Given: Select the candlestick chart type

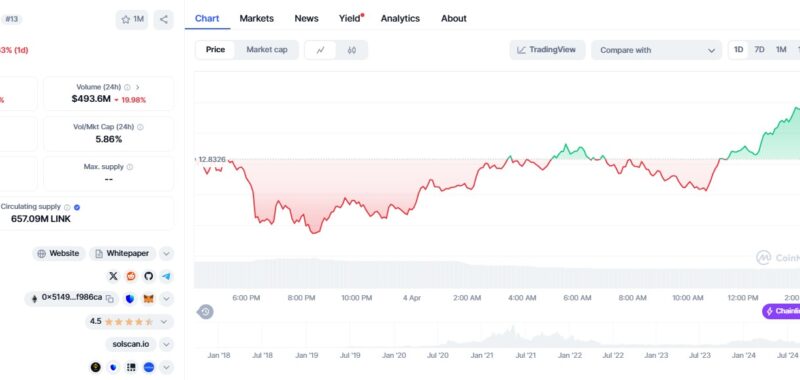Looking at the screenshot, I should (x=352, y=50).
